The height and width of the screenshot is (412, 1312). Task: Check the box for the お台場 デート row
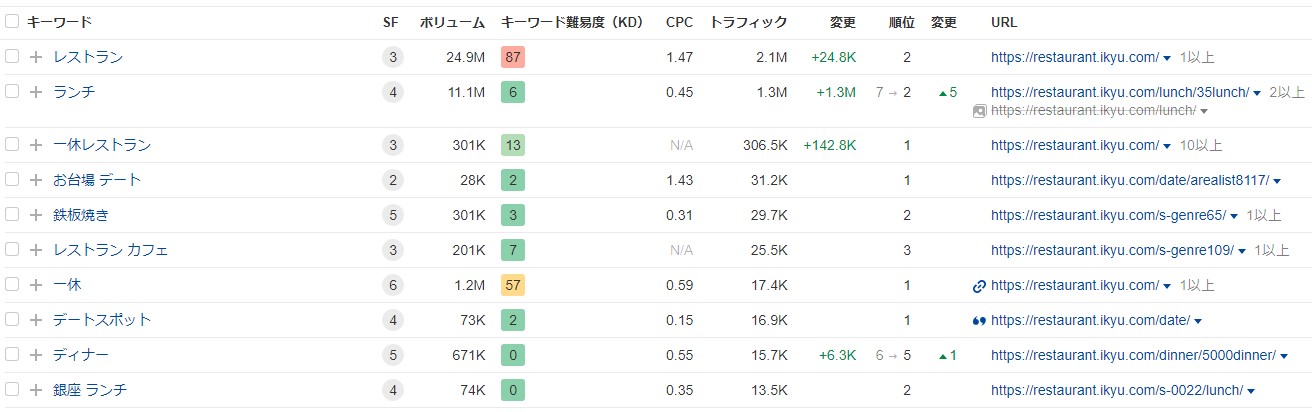click(12, 179)
